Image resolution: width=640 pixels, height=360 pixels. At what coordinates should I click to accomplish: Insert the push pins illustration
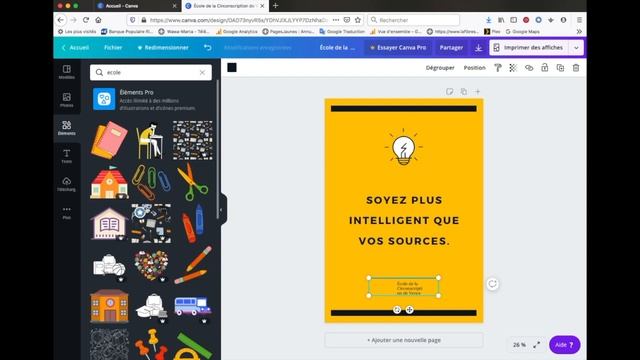(151, 344)
